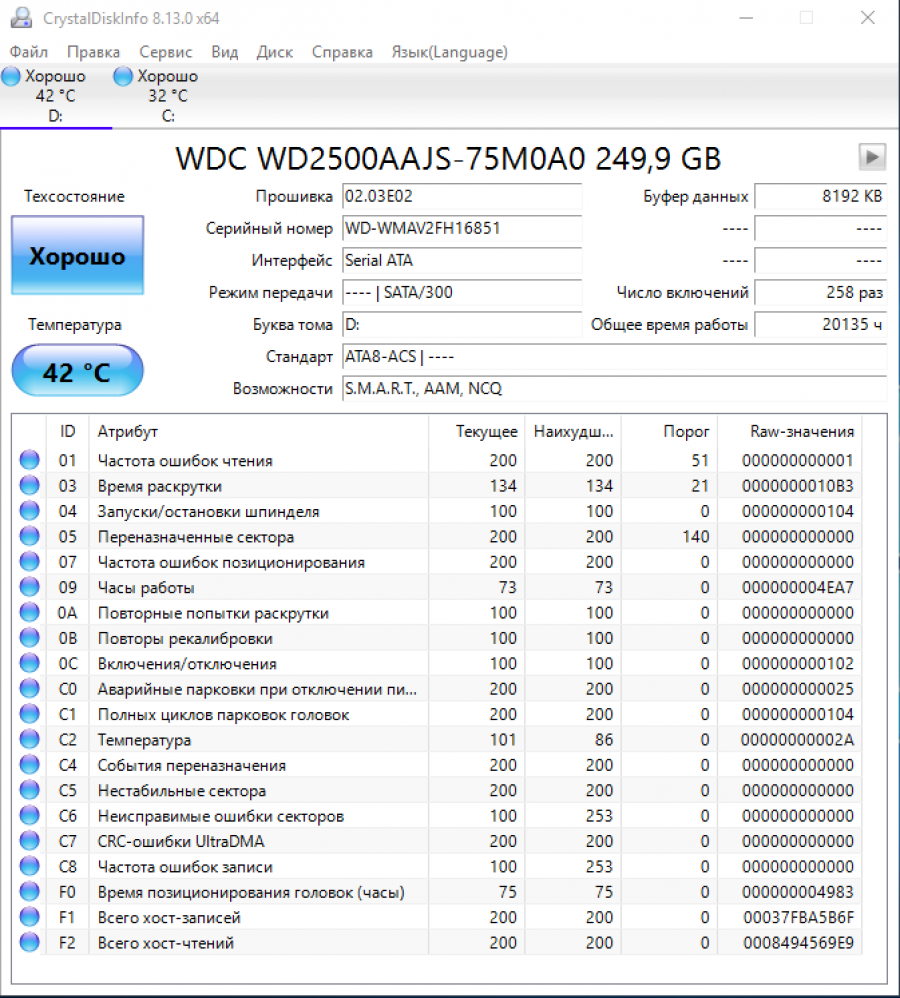Click the 42 °C temperature button
The image size is (900, 998).
pos(78,370)
